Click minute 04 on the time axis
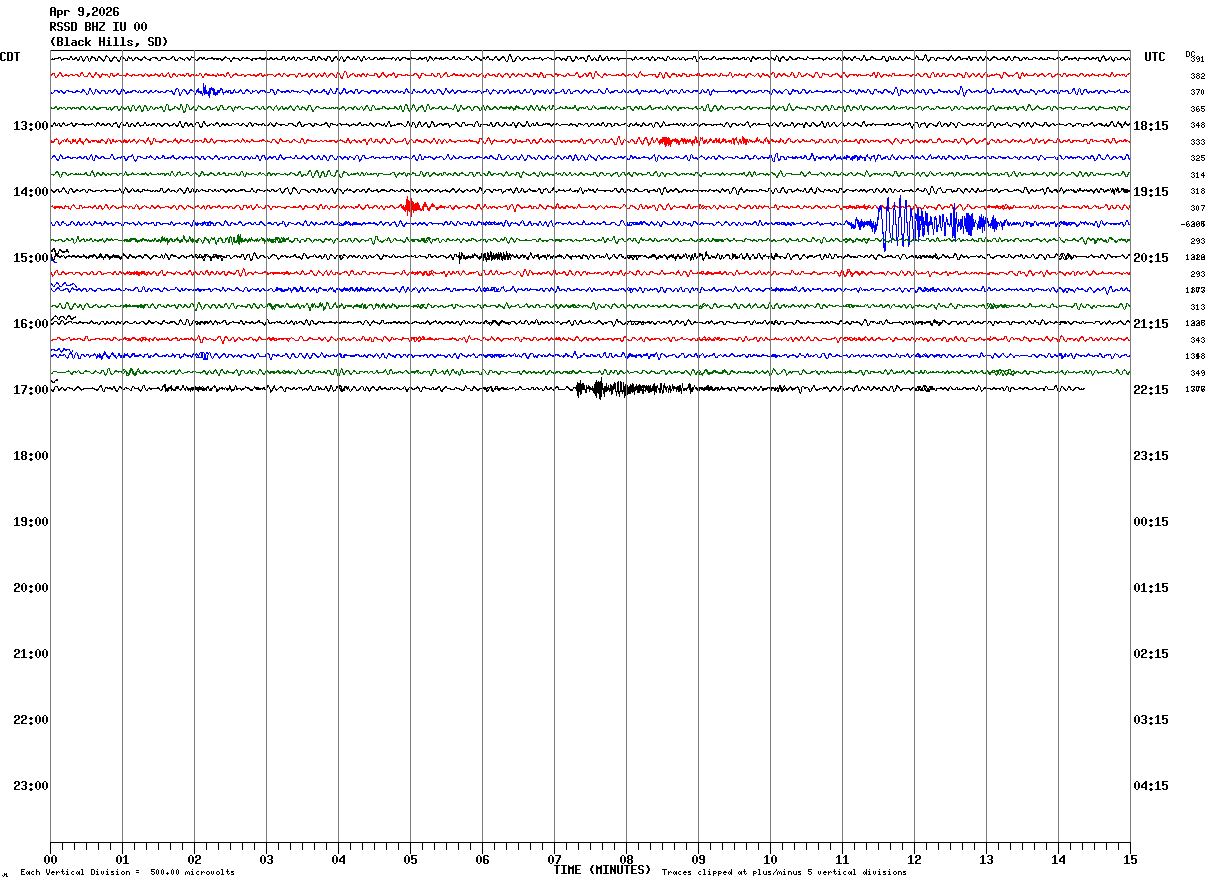Viewport: 1210px width, 886px height. click(x=338, y=859)
